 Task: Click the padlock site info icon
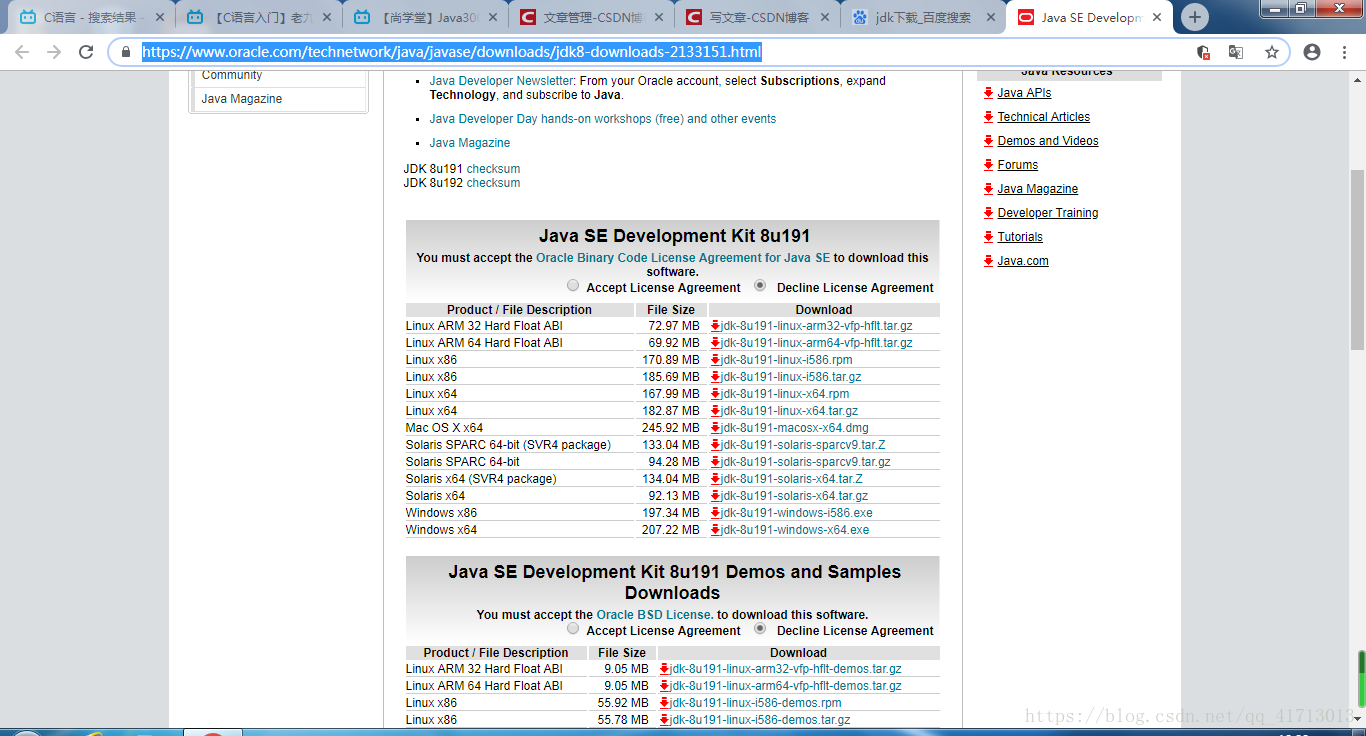click(x=126, y=53)
